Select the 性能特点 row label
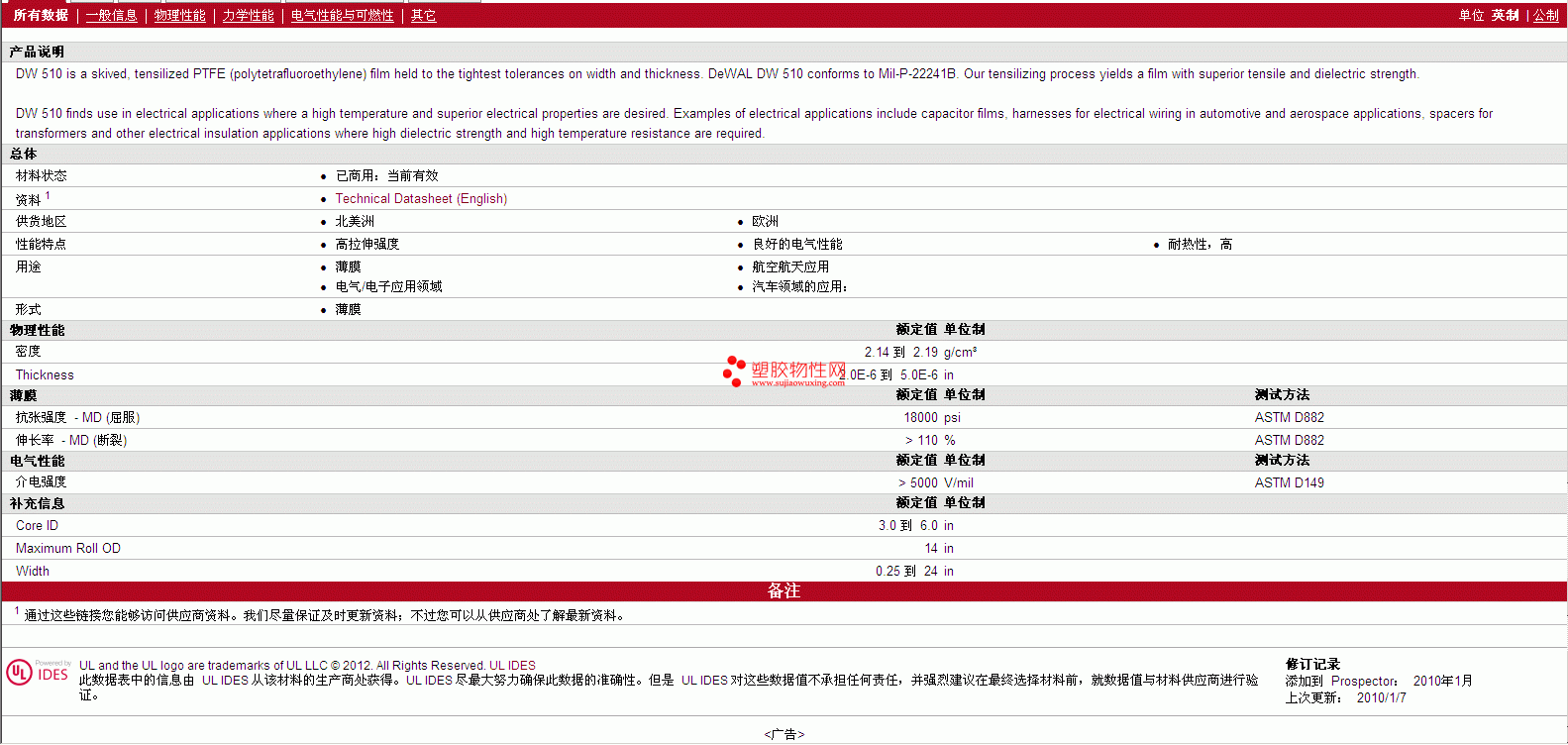The width and height of the screenshot is (1568, 745). (x=41, y=244)
